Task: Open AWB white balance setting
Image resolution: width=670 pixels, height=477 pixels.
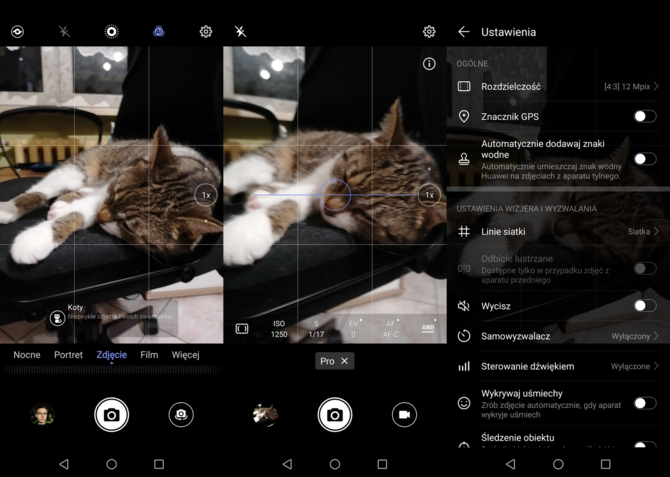Action: (x=428, y=328)
